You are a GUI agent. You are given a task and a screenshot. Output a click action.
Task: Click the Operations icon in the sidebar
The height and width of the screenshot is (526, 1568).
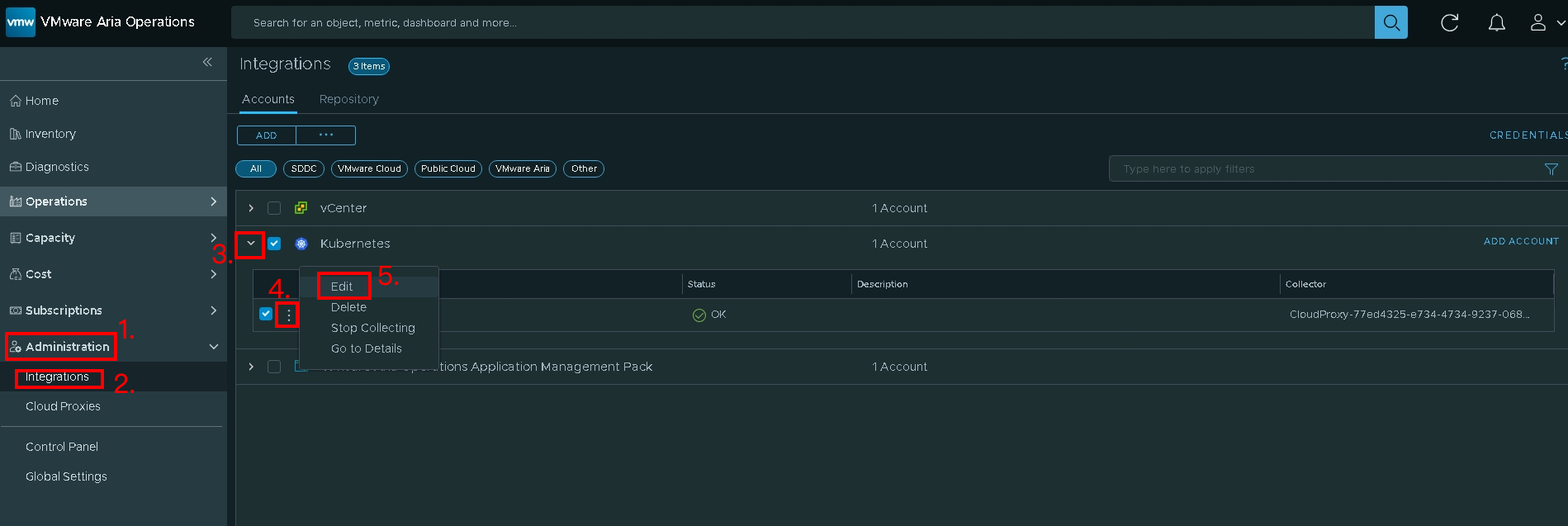(x=15, y=201)
